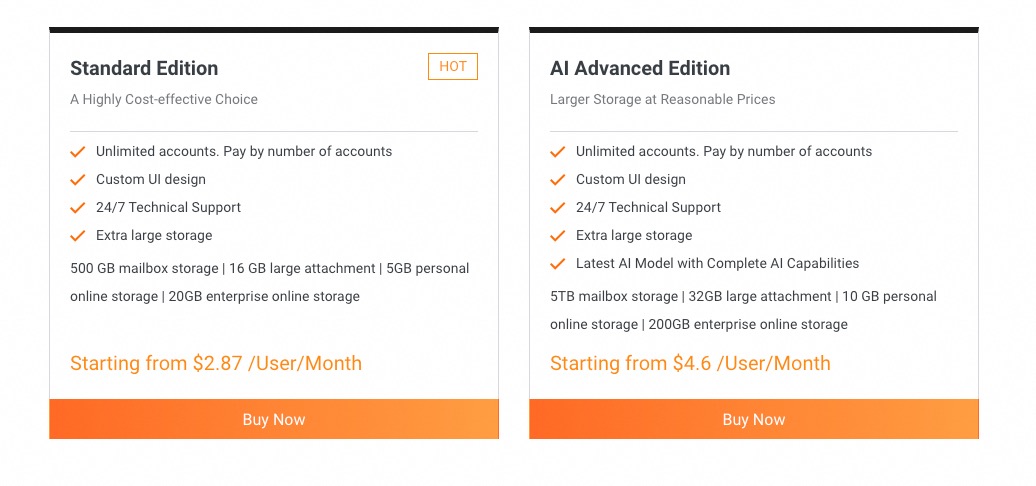Viewport: 1036px width, 486px height.
Task: Click the Standard Edition plan title
Action: point(144,68)
